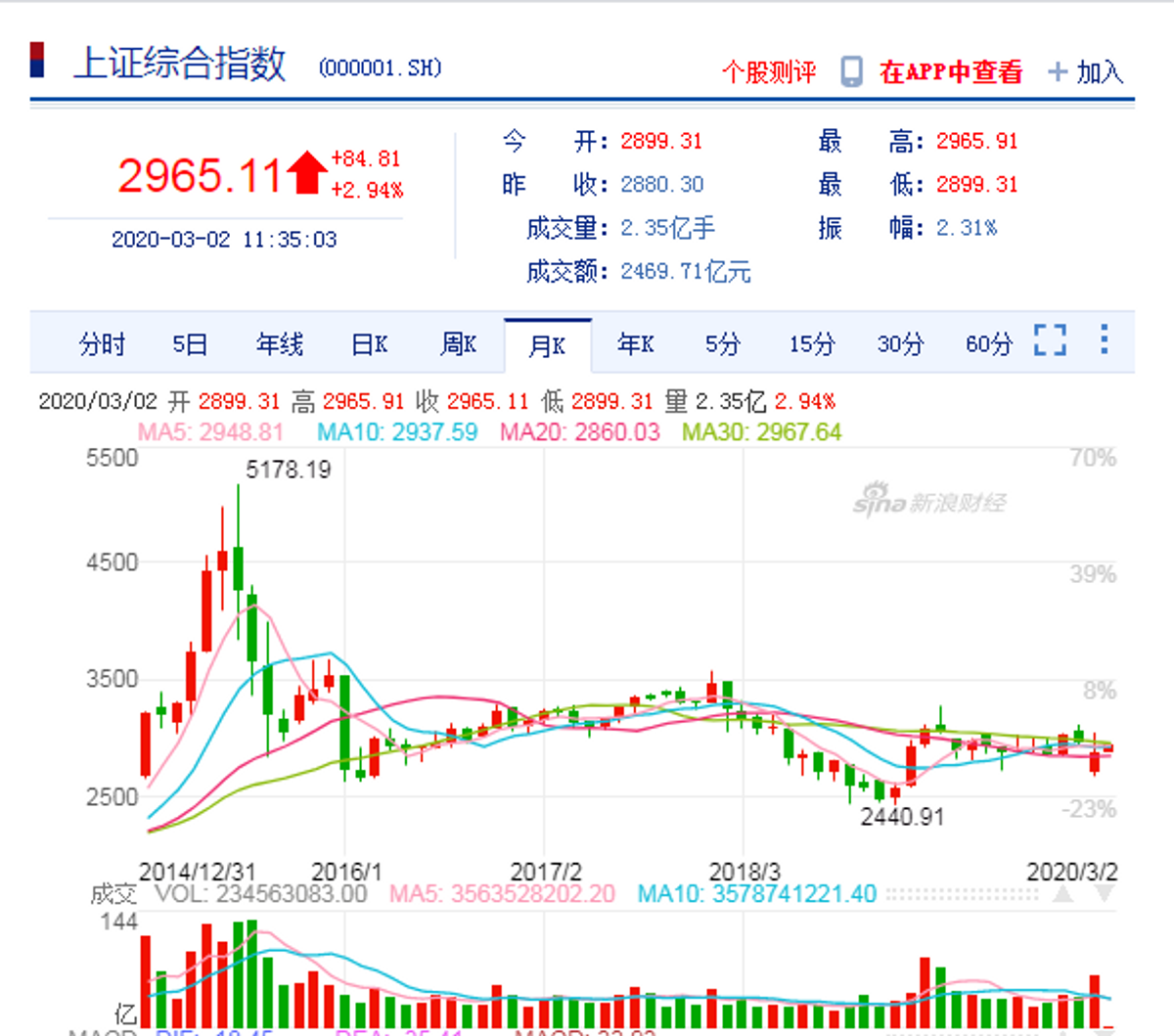Viewport: 1174px width, 1036px height.
Task: Show the 5分 chart tab
Action: (x=723, y=344)
